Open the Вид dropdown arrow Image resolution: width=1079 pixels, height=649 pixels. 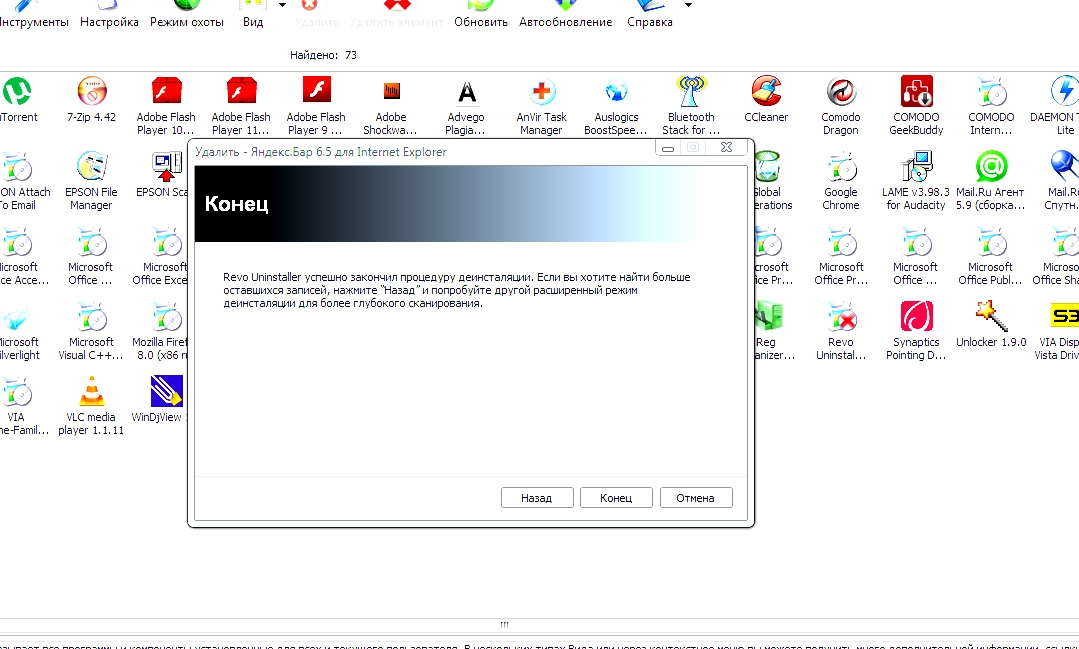point(282,6)
